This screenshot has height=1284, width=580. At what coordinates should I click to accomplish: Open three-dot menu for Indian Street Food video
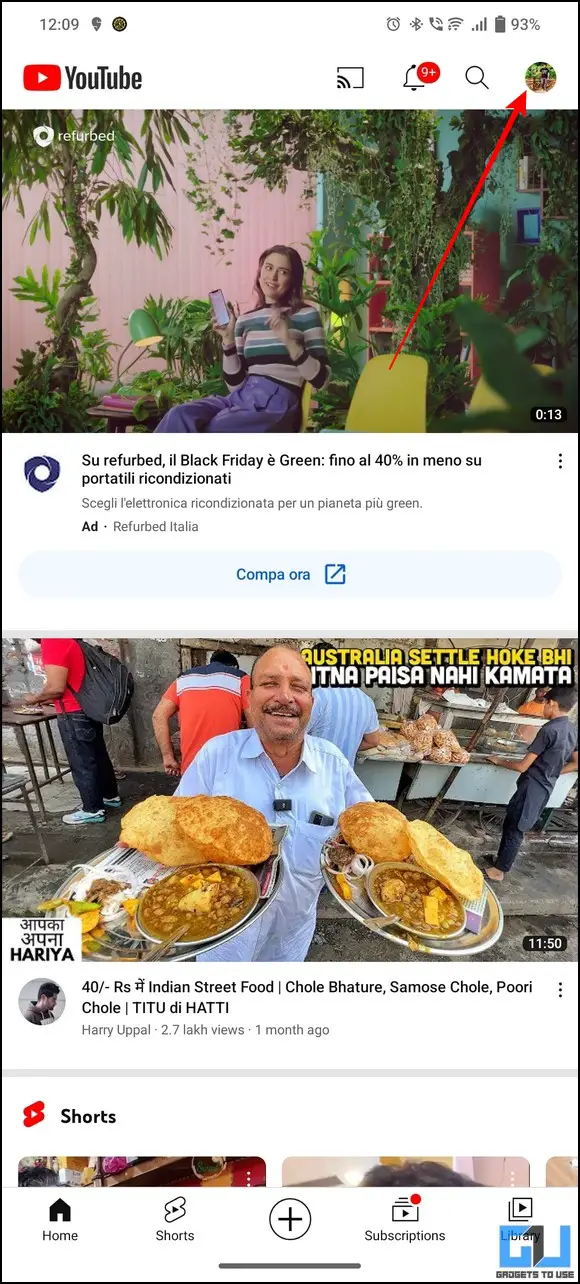pos(559,988)
